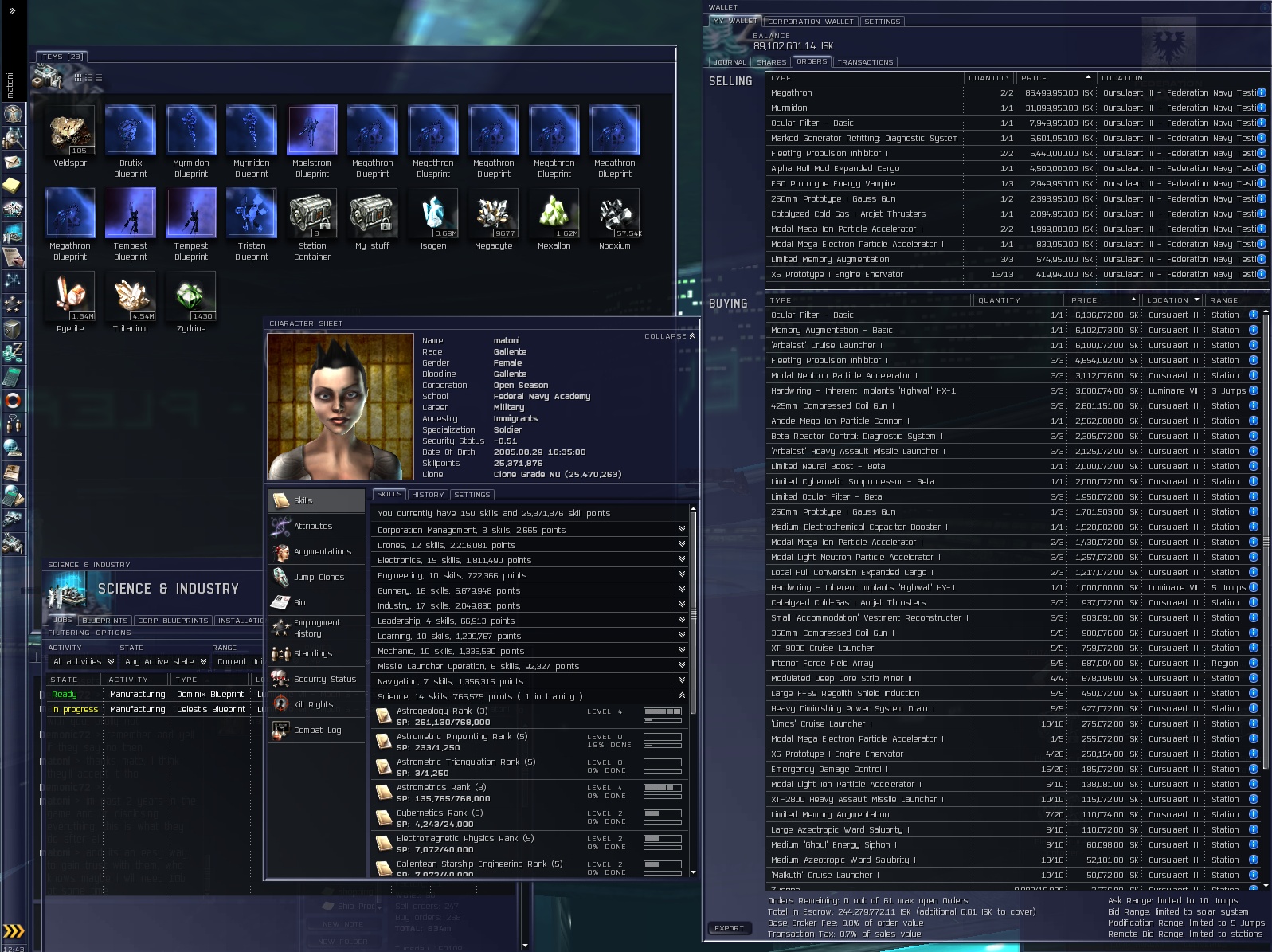Select the Nocxium mineral item
The width and height of the screenshot is (1272, 952).
coord(615,219)
